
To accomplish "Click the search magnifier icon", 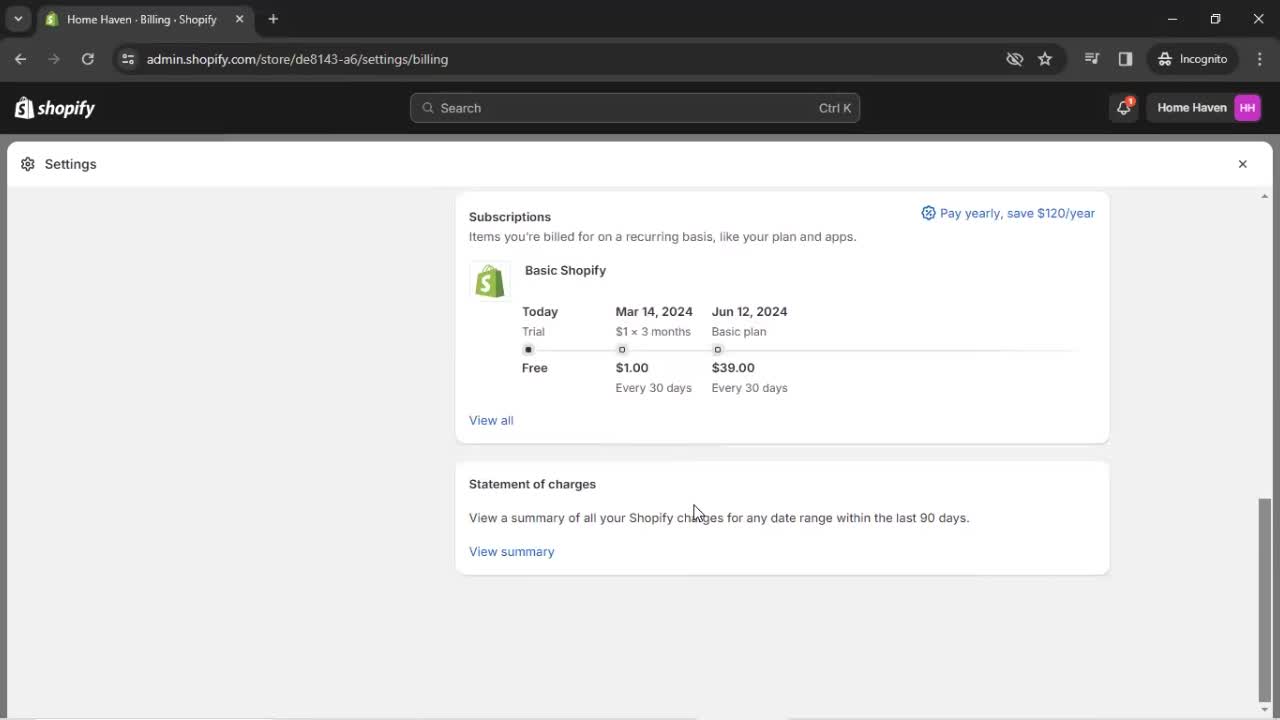I will pyautogui.click(x=428, y=108).
